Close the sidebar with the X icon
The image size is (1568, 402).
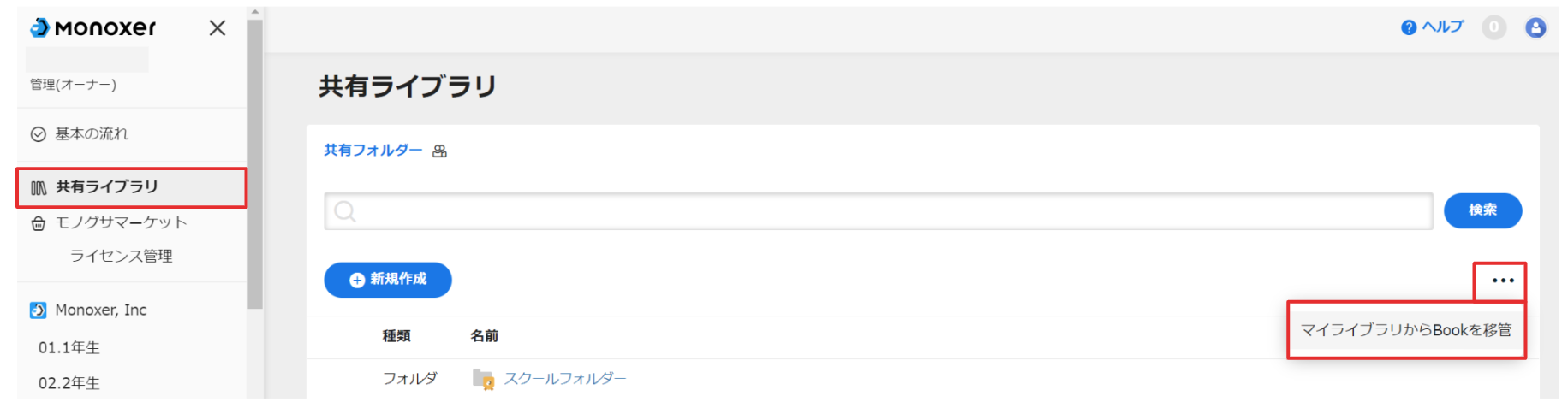click(x=218, y=28)
